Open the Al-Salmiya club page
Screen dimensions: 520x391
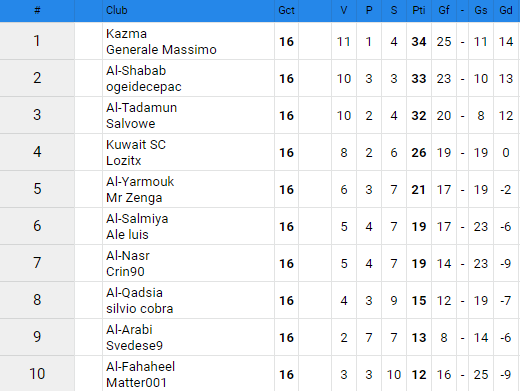click(137, 219)
